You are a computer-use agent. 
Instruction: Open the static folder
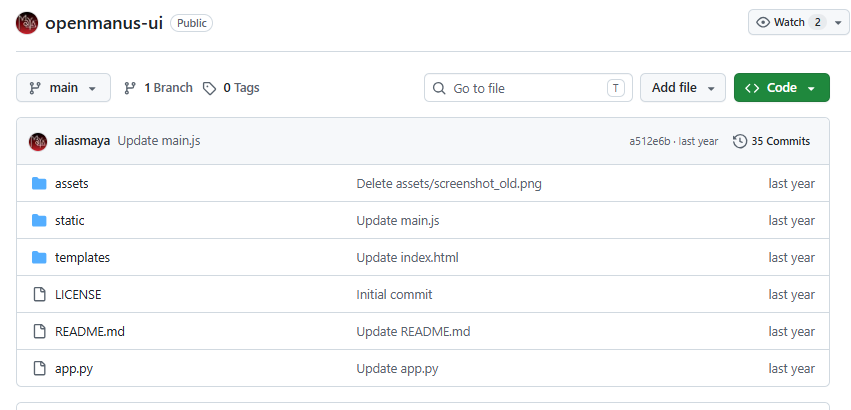pos(69,220)
